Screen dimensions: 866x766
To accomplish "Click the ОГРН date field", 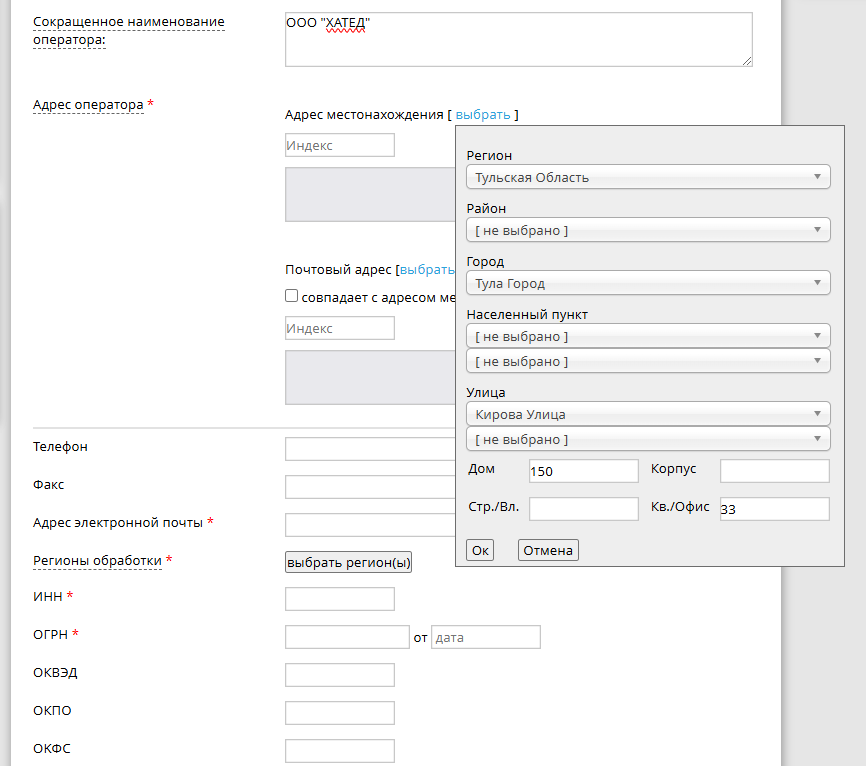I will point(485,637).
